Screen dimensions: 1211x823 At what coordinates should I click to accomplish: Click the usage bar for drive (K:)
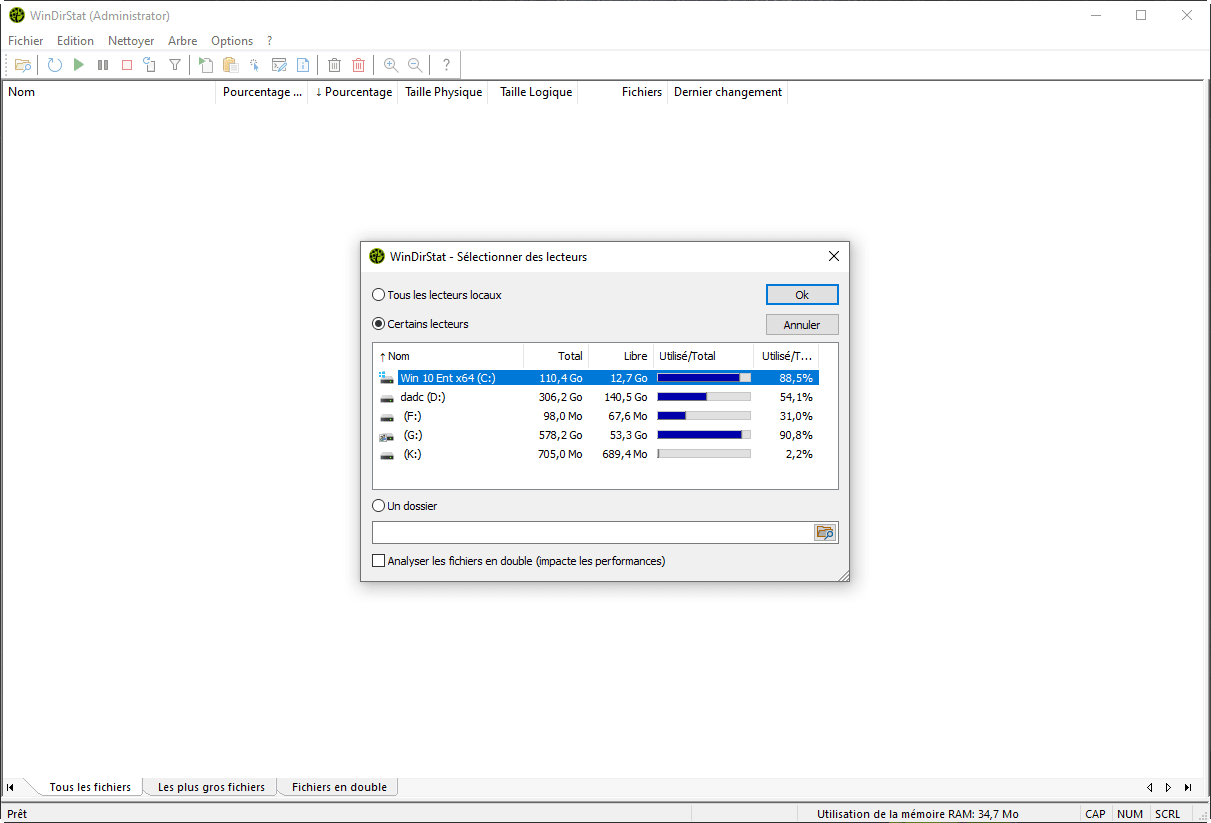tap(704, 454)
